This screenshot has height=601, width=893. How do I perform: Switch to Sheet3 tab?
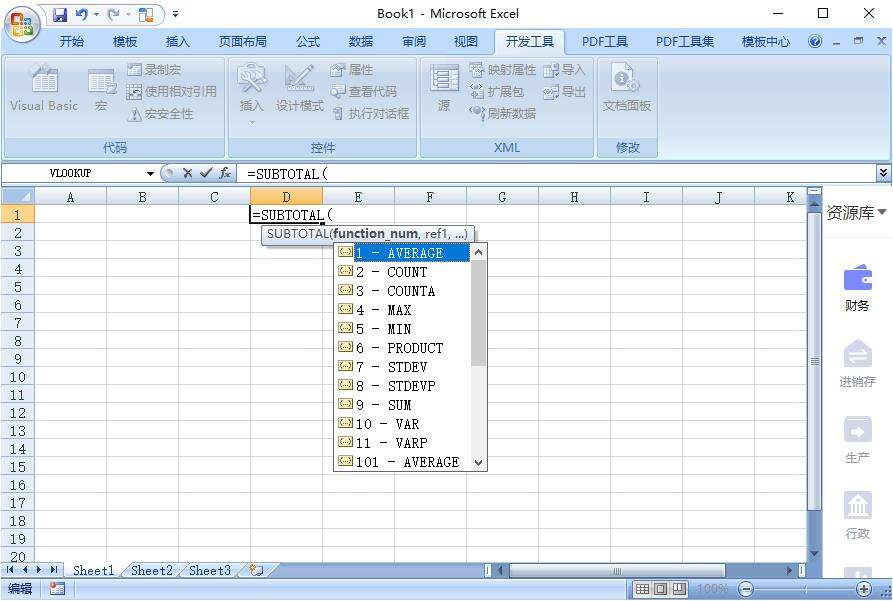210,570
